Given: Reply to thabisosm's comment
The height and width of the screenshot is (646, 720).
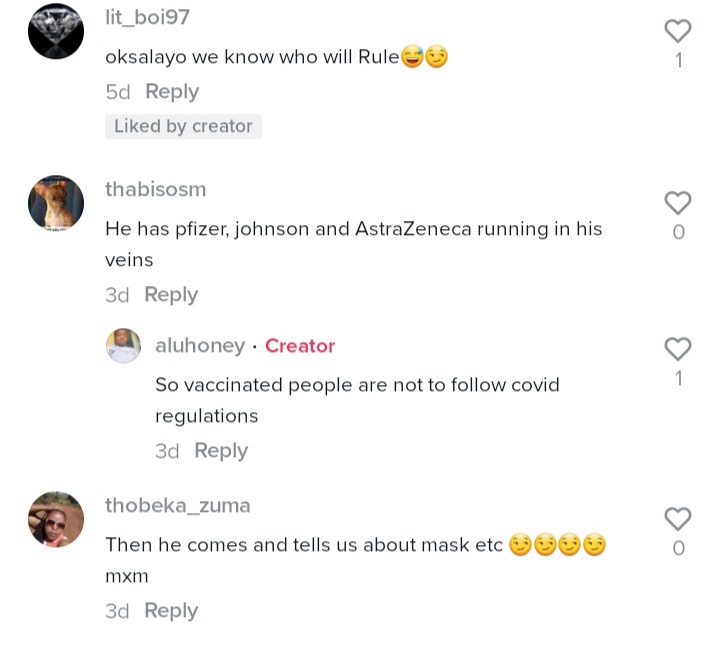Looking at the screenshot, I should coord(171,294).
